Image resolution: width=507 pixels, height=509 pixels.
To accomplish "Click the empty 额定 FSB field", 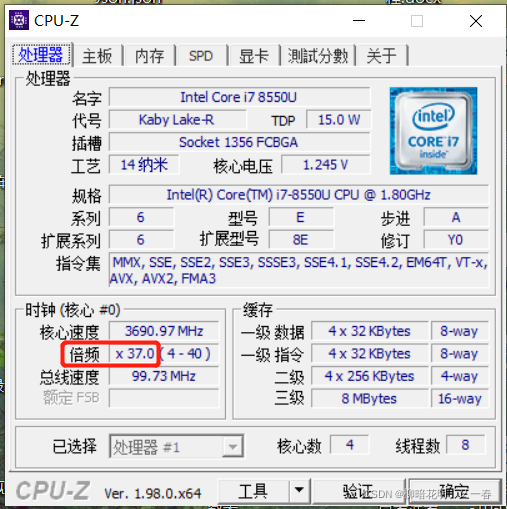I will 164,398.
